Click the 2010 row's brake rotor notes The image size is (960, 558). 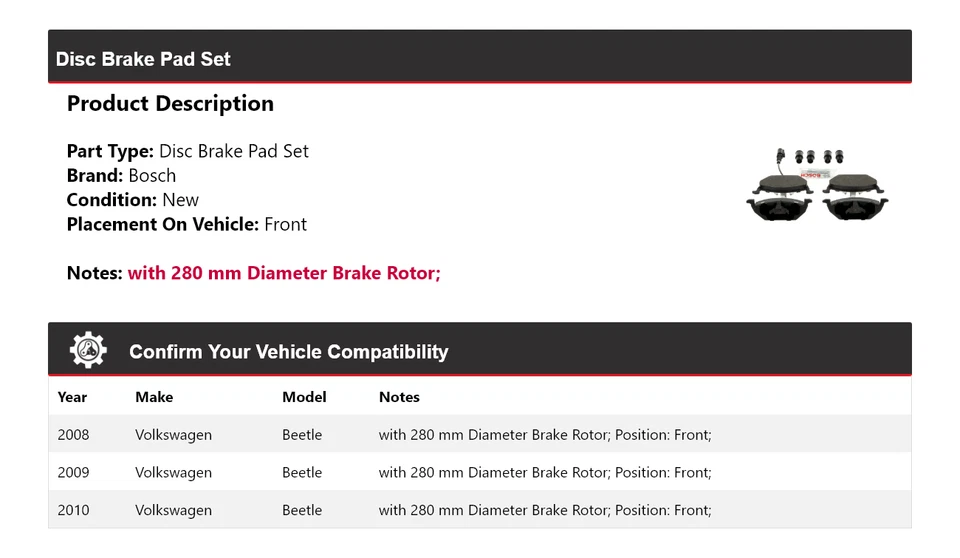coord(544,510)
